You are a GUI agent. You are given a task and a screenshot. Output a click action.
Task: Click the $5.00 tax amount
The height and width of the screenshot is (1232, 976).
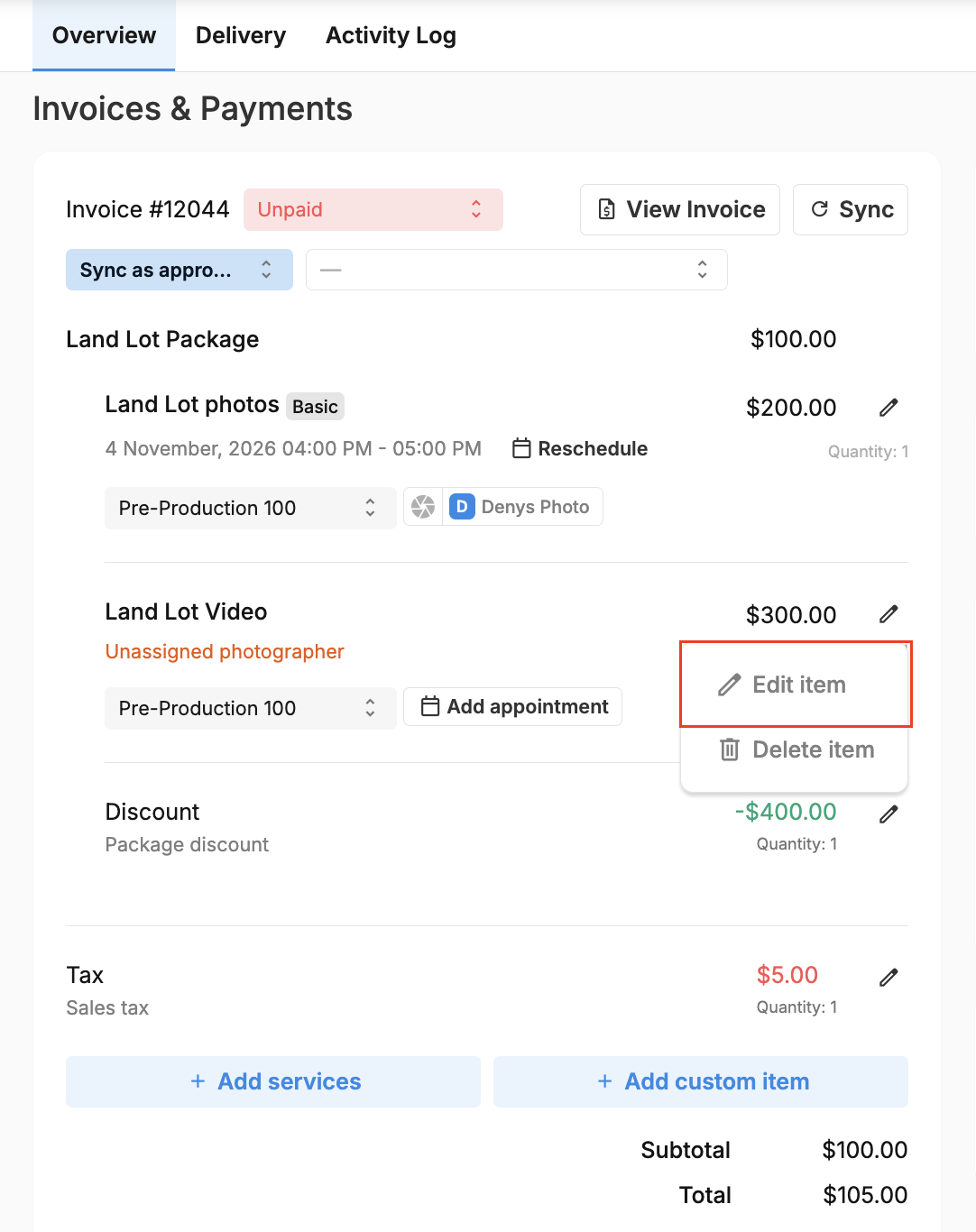click(787, 975)
